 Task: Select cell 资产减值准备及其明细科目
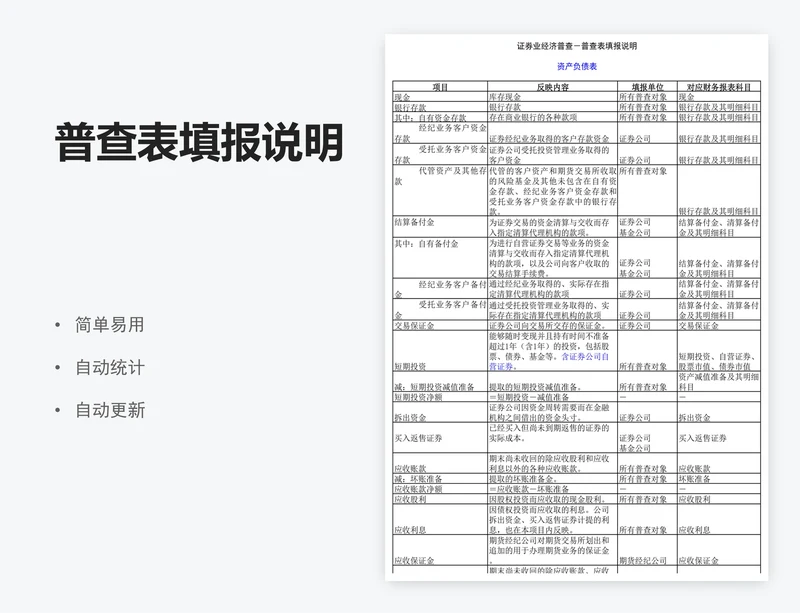719,382
